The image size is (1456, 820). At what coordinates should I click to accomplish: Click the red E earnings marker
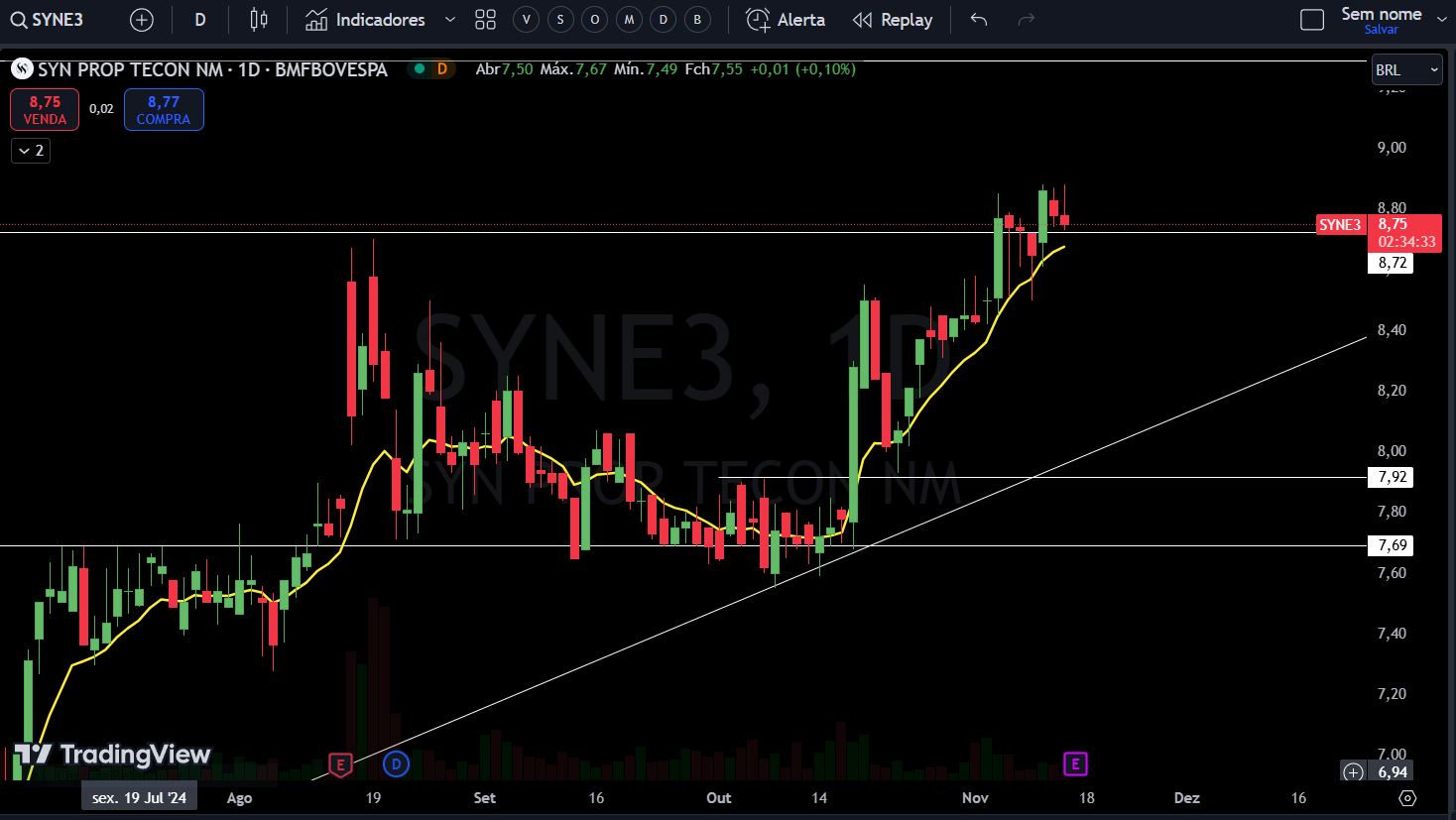click(x=340, y=764)
